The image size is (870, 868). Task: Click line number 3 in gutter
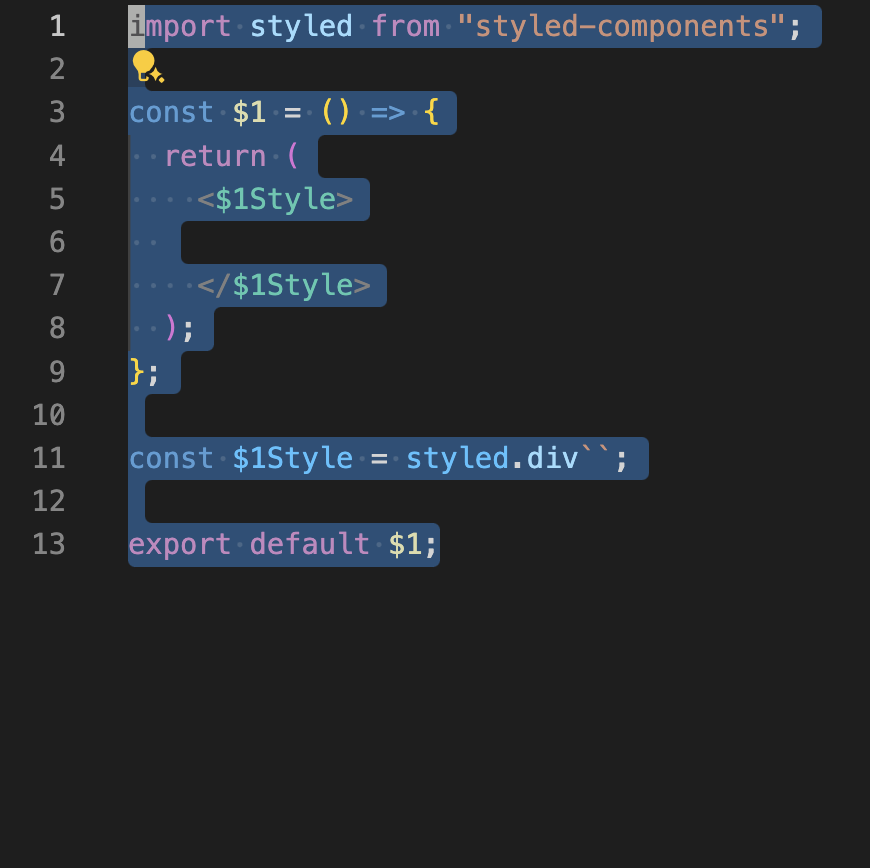pos(58,113)
